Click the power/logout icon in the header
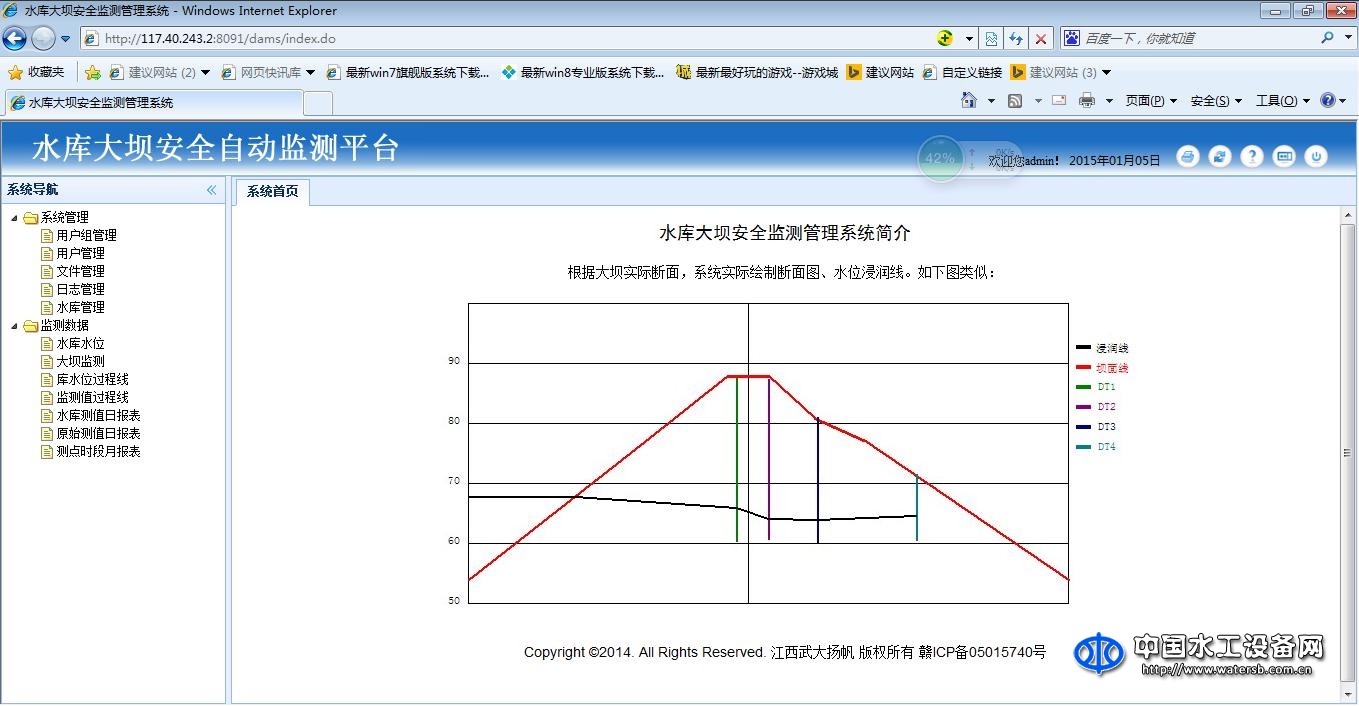The width and height of the screenshot is (1359, 706). click(1316, 157)
